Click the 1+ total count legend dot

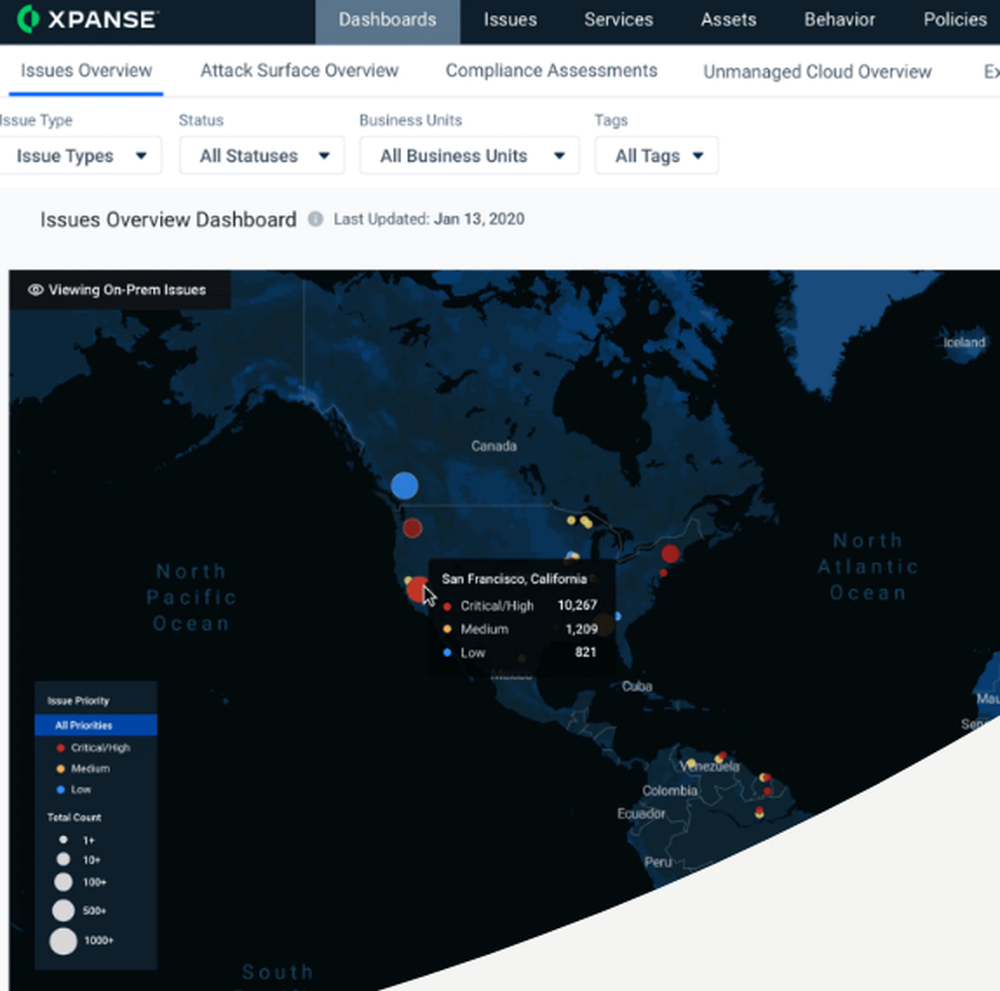coord(63,840)
